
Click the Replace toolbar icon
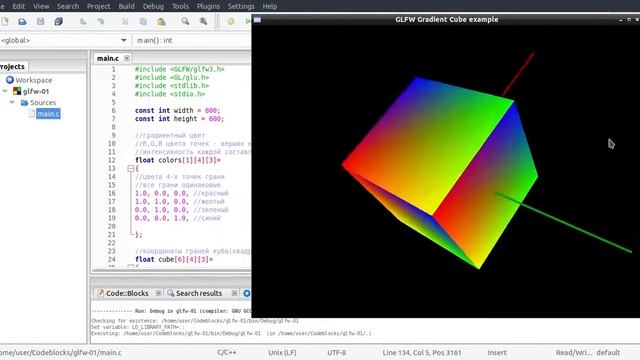pos(203,21)
